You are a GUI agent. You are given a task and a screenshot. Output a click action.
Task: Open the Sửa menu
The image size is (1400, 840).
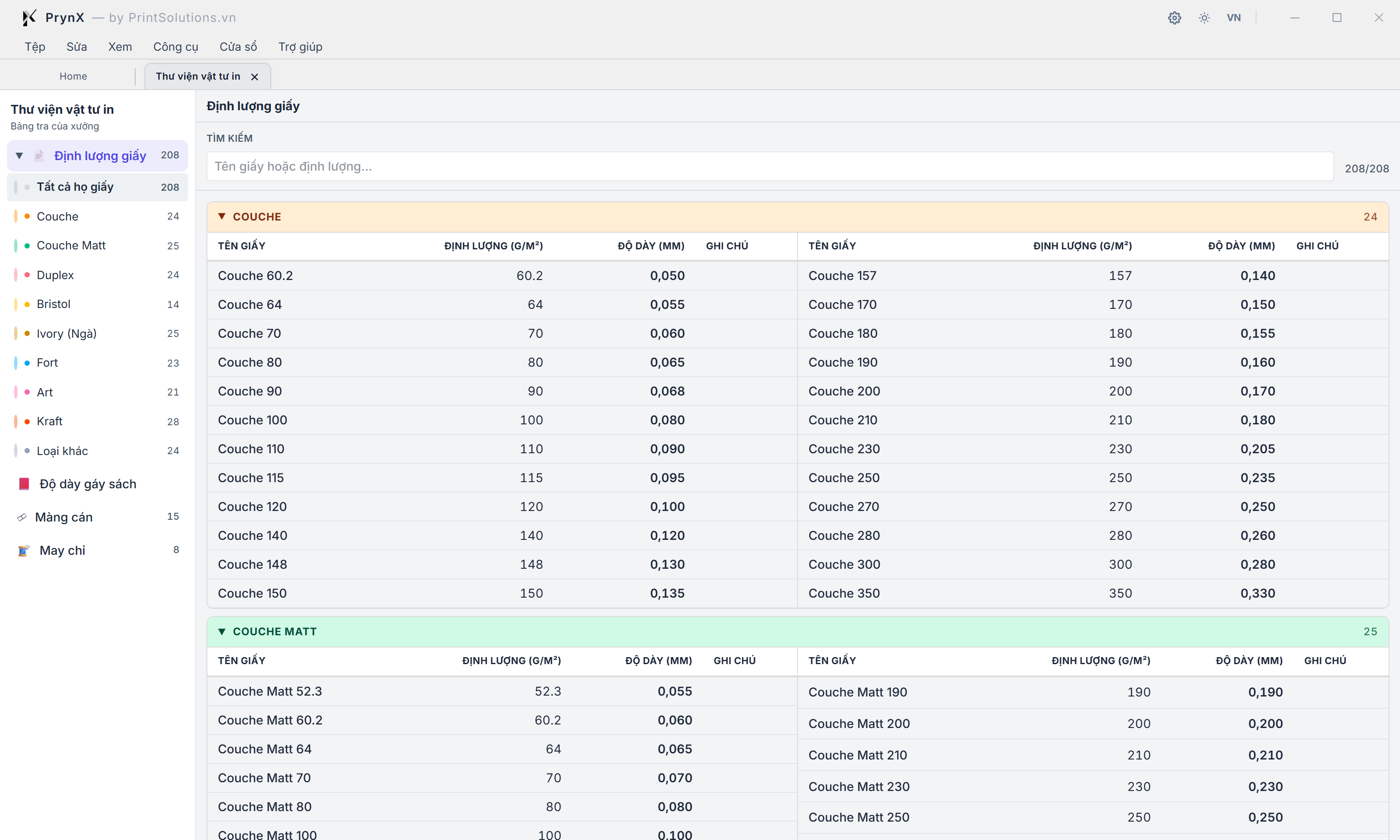point(77,46)
